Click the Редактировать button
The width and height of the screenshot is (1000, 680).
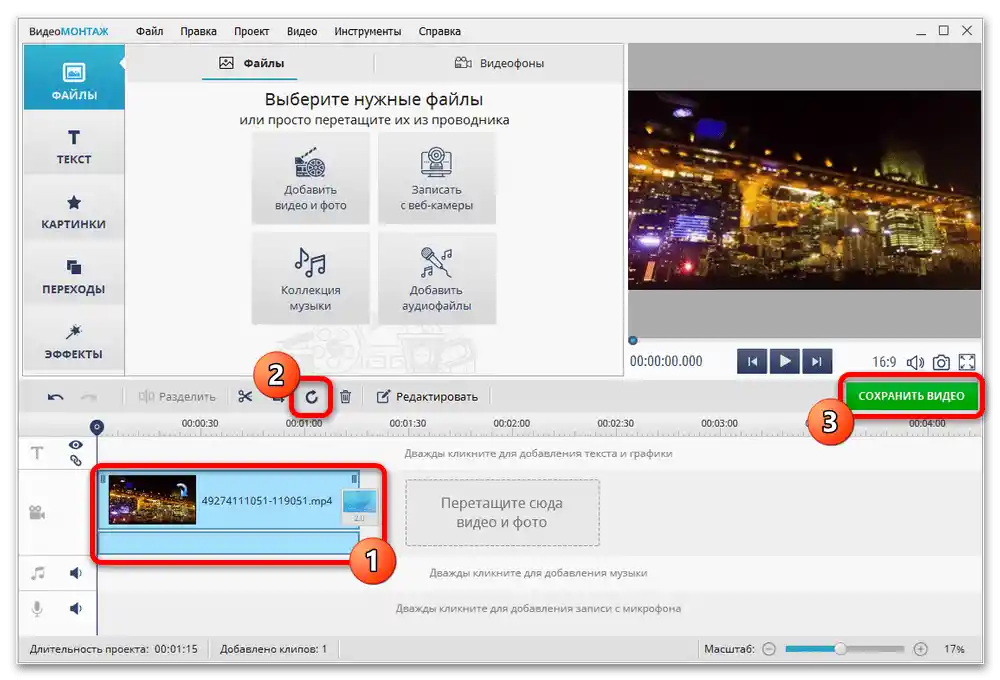coord(427,397)
